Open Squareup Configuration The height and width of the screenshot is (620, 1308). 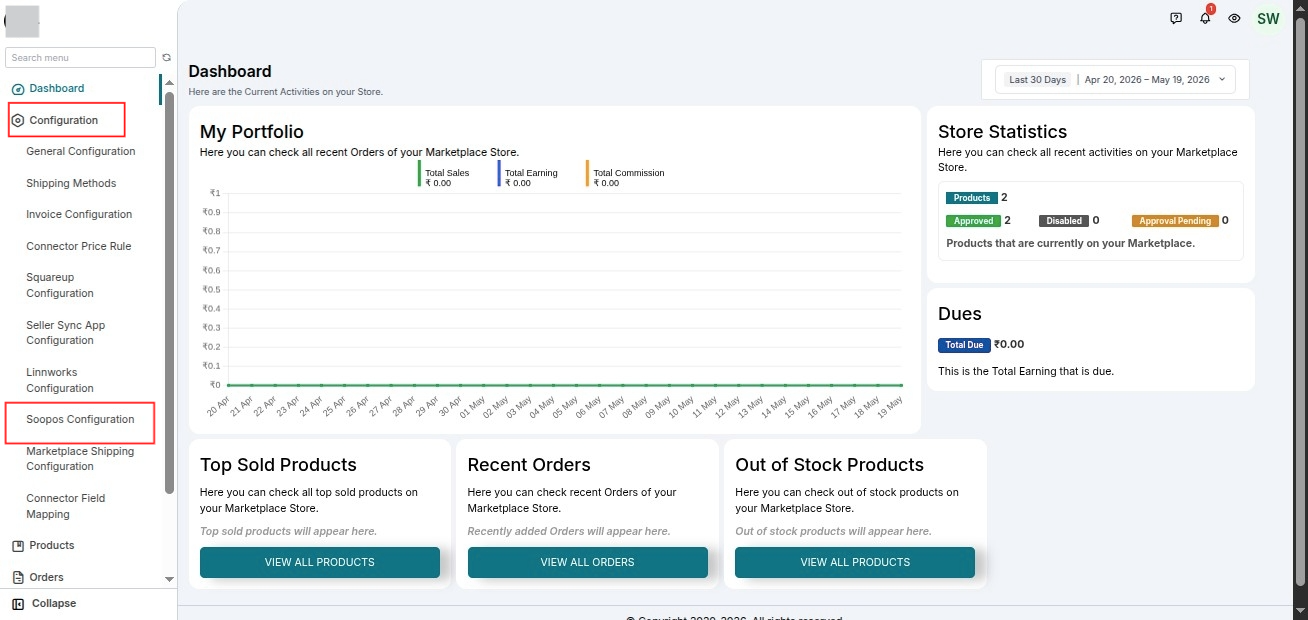[60, 286]
